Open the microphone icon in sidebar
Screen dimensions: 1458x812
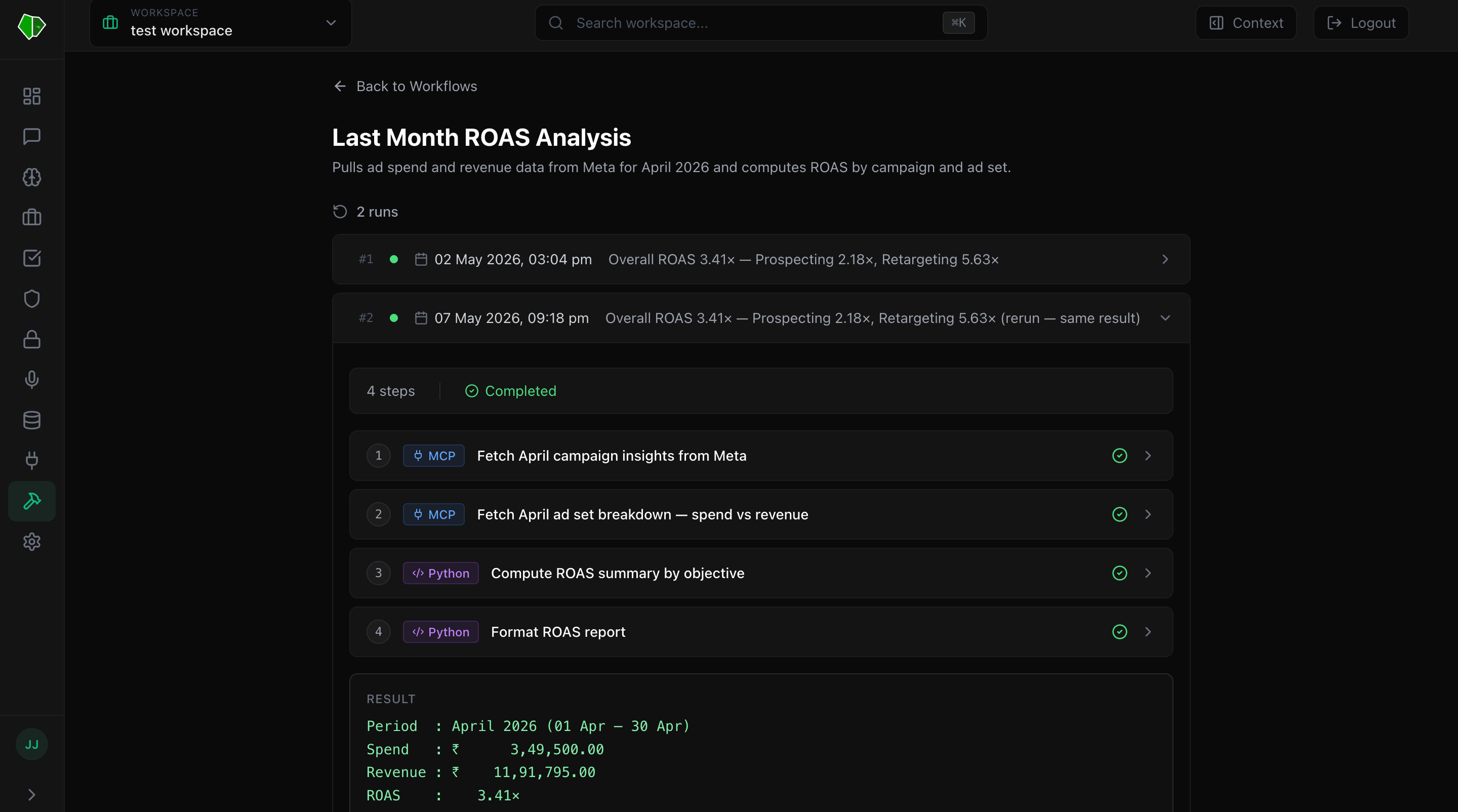[32, 380]
